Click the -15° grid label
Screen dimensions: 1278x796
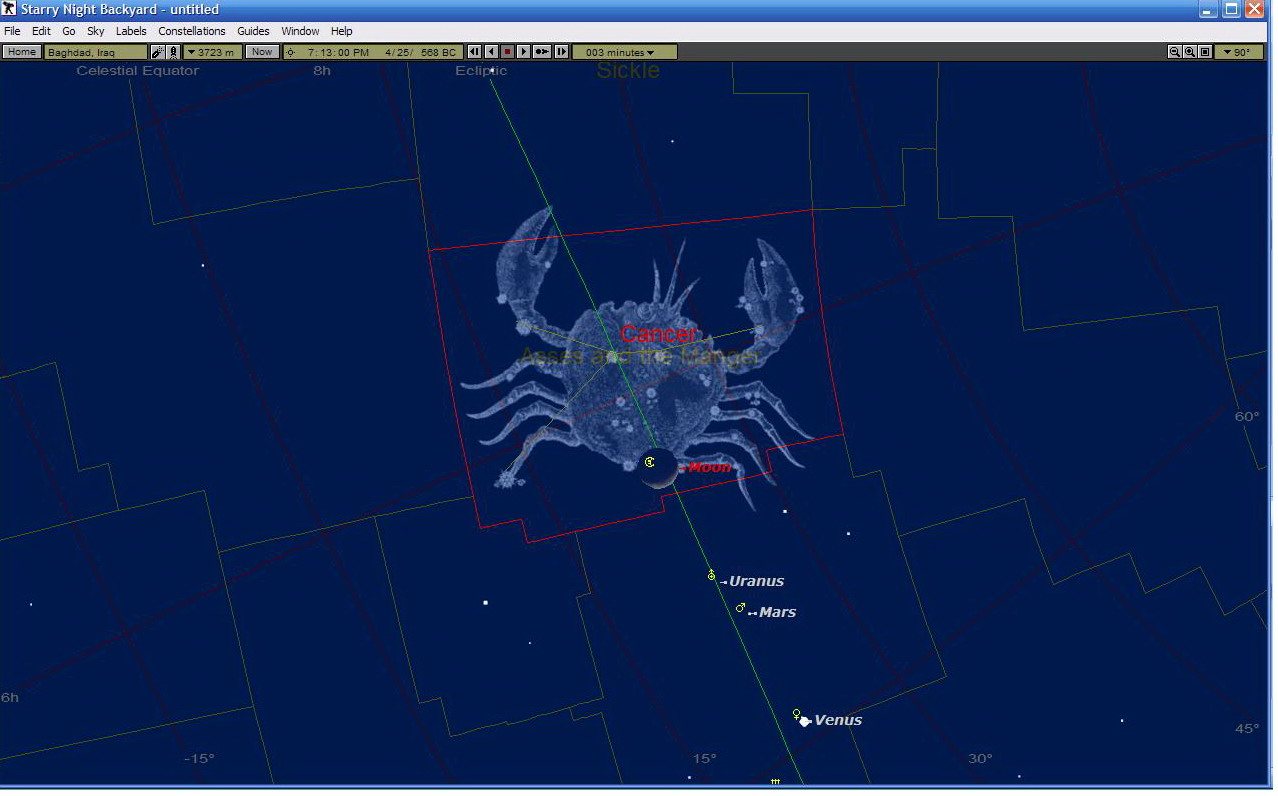(x=199, y=758)
